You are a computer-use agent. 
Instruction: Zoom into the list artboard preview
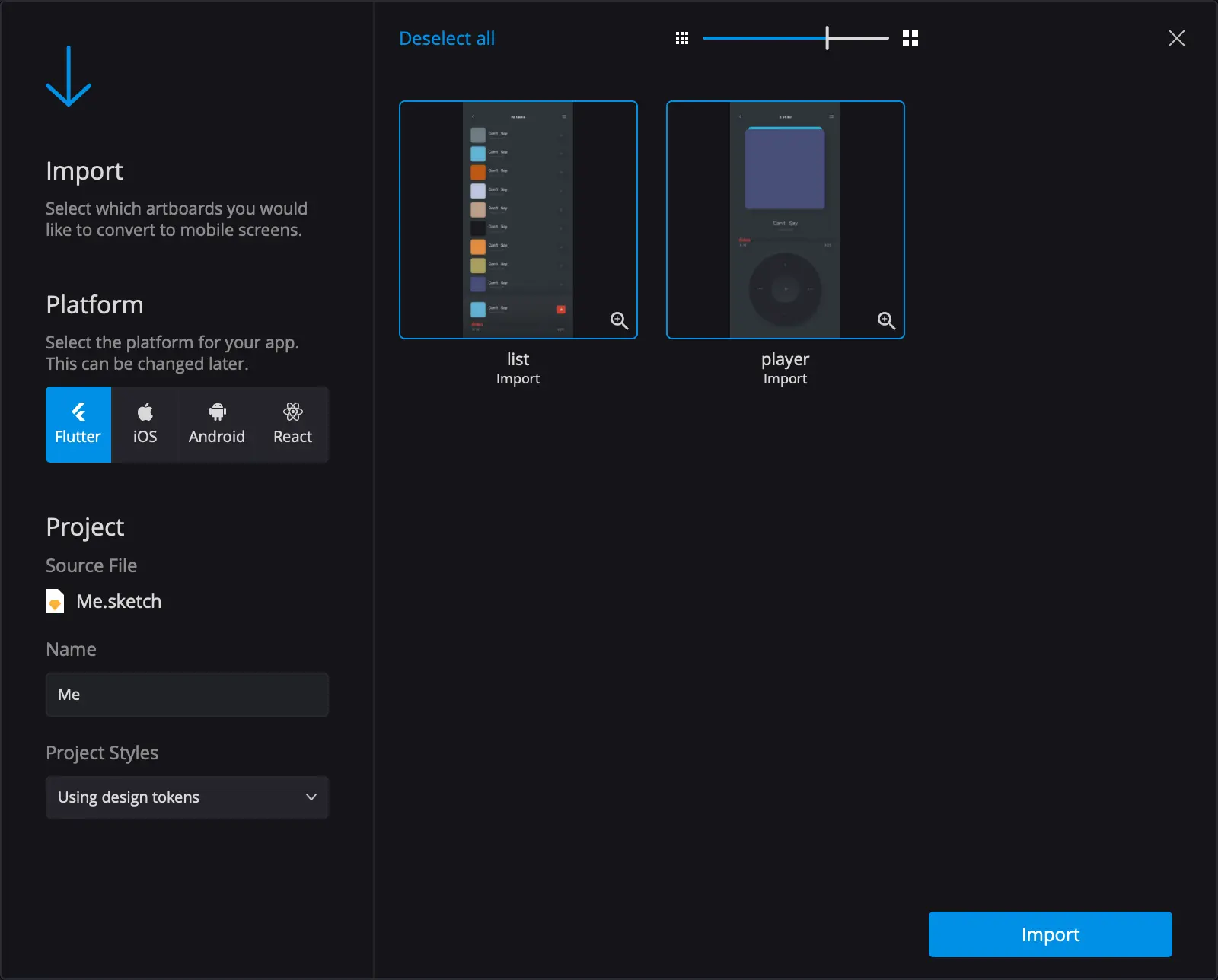tap(620, 321)
